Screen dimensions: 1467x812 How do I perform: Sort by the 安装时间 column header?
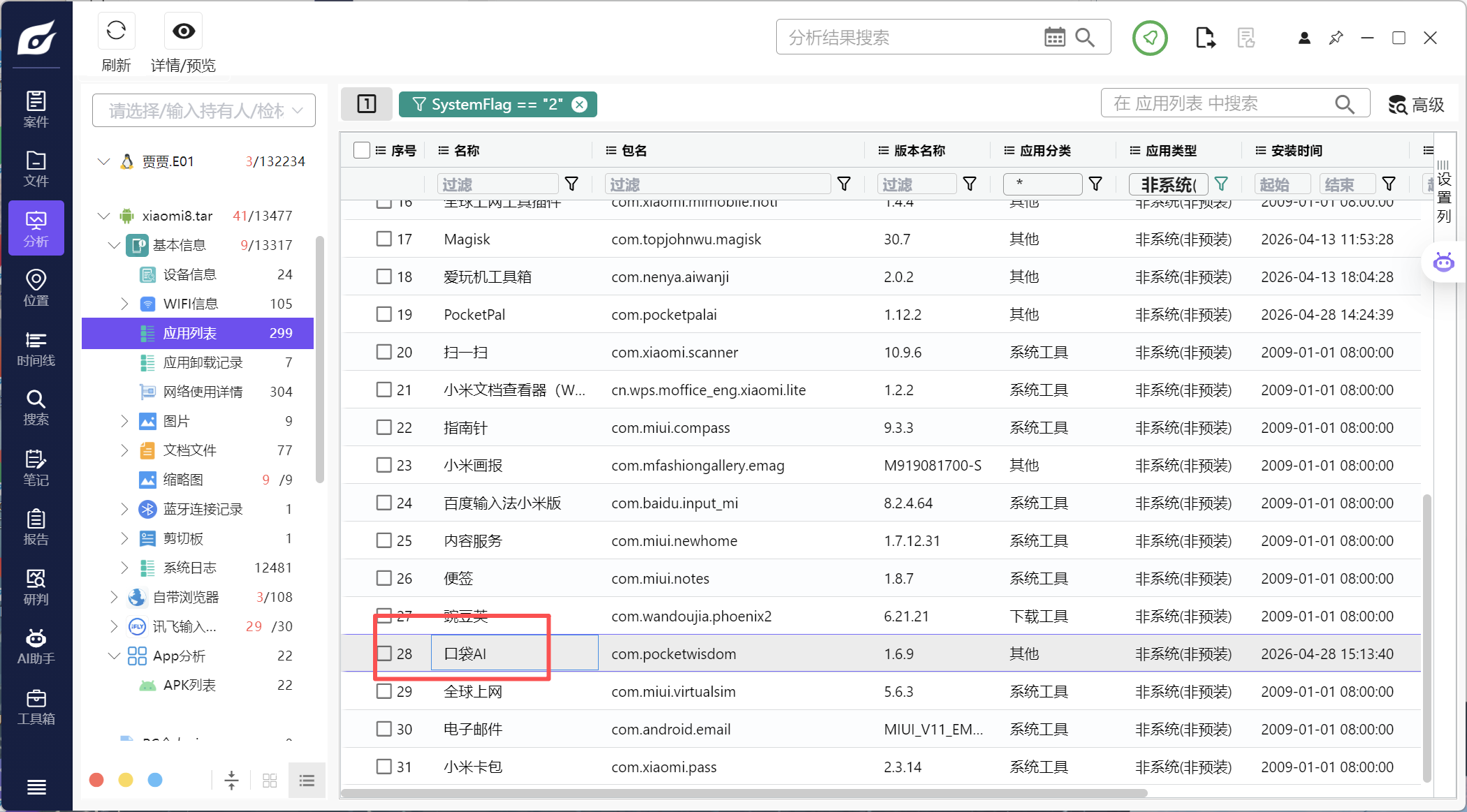(1297, 150)
